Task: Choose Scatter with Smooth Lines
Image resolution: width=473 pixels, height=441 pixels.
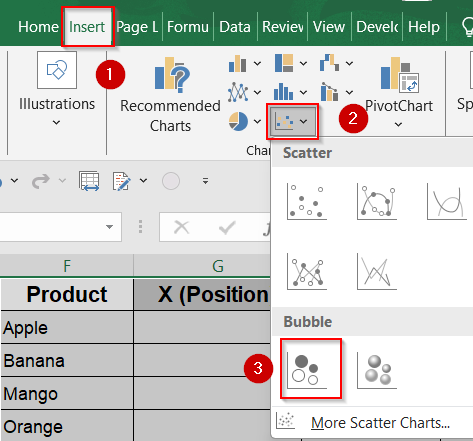Action: (447, 202)
